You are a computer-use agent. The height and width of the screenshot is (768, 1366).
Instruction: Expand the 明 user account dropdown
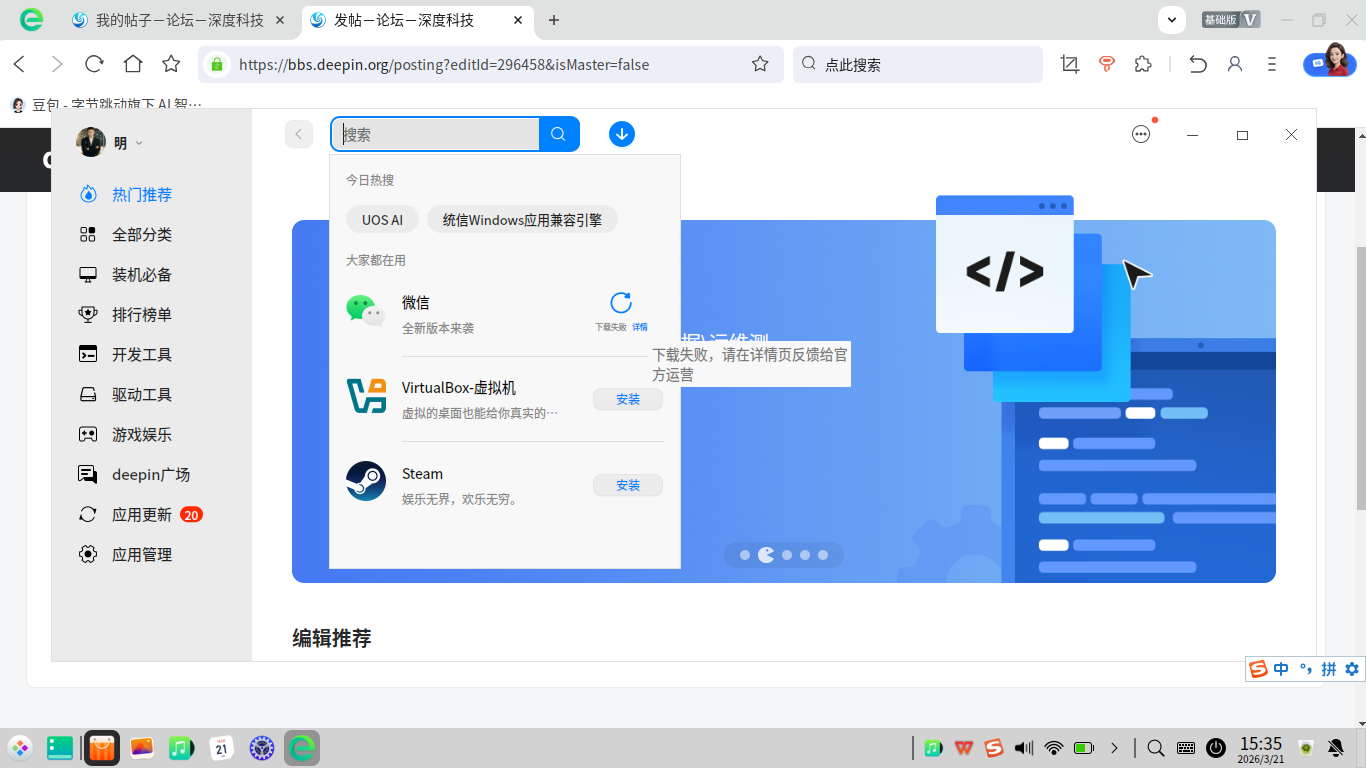click(x=139, y=143)
